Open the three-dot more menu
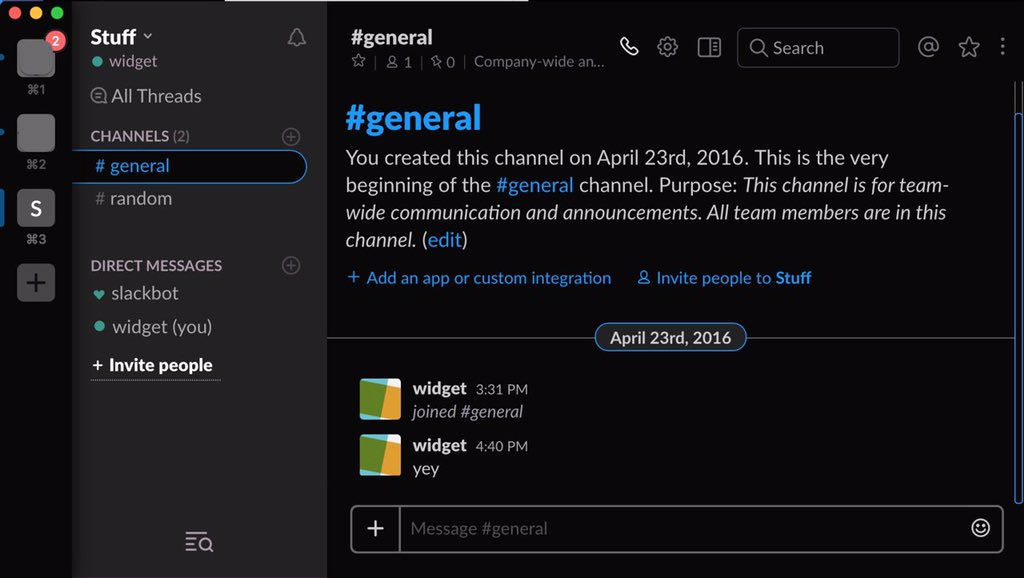Viewport: 1024px width, 578px height. 1003,47
